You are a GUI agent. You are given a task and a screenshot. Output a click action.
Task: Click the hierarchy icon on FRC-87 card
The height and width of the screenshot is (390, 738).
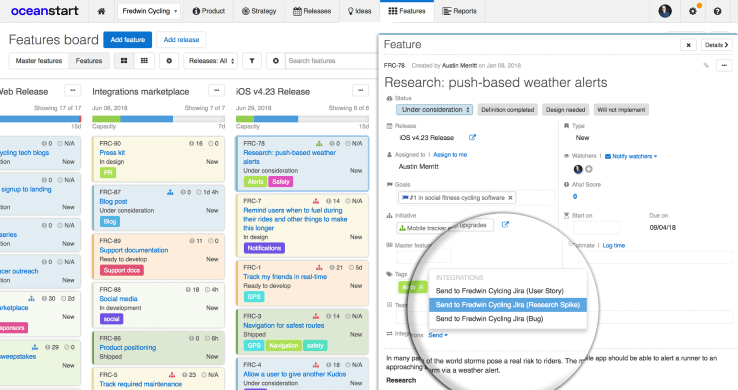coord(170,192)
